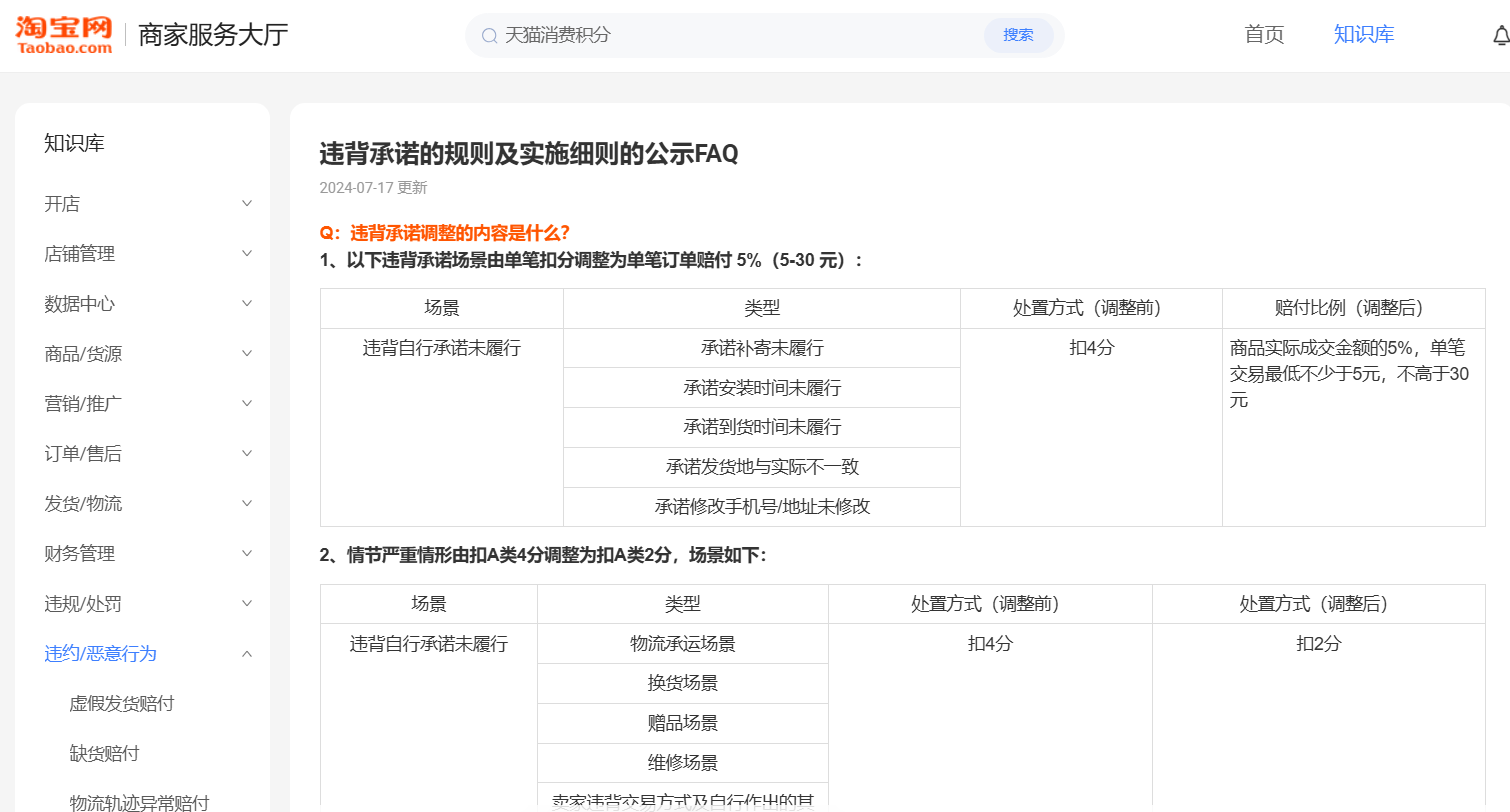Click cell 承诺修改手机号/地址未修改

pos(762,507)
